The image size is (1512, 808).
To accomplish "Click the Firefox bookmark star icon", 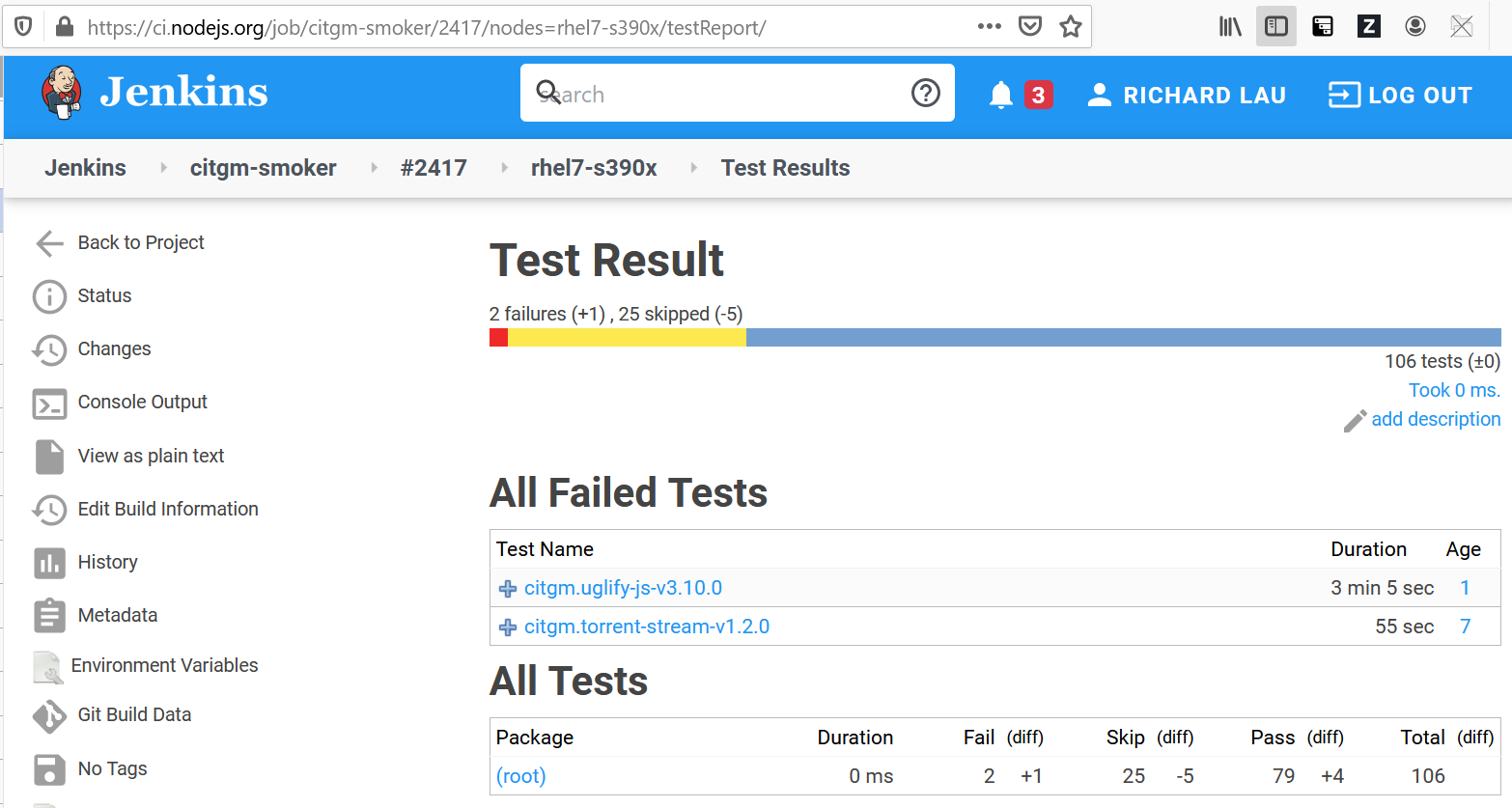I will pos(1070,27).
